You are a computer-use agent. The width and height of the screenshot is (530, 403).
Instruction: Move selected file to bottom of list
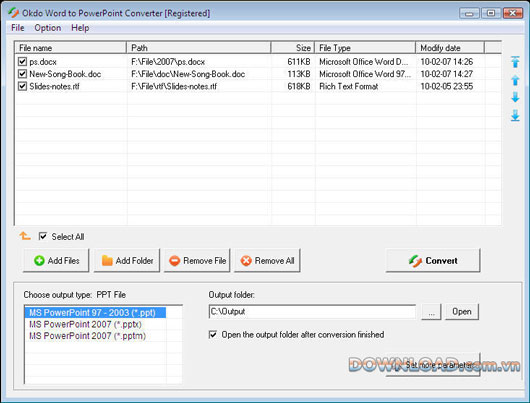515,115
